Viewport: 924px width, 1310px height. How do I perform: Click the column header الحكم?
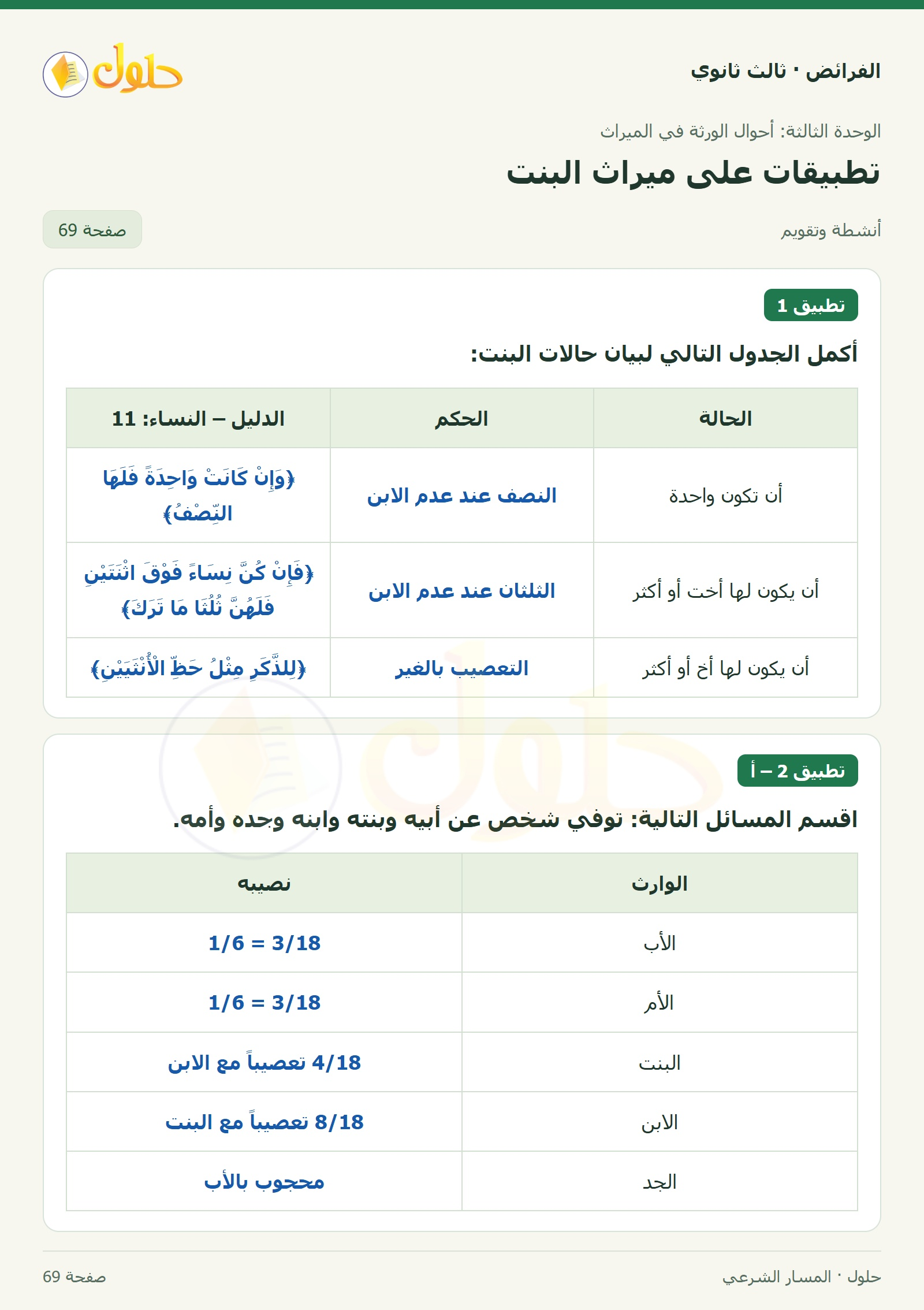click(x=461, y=418)
